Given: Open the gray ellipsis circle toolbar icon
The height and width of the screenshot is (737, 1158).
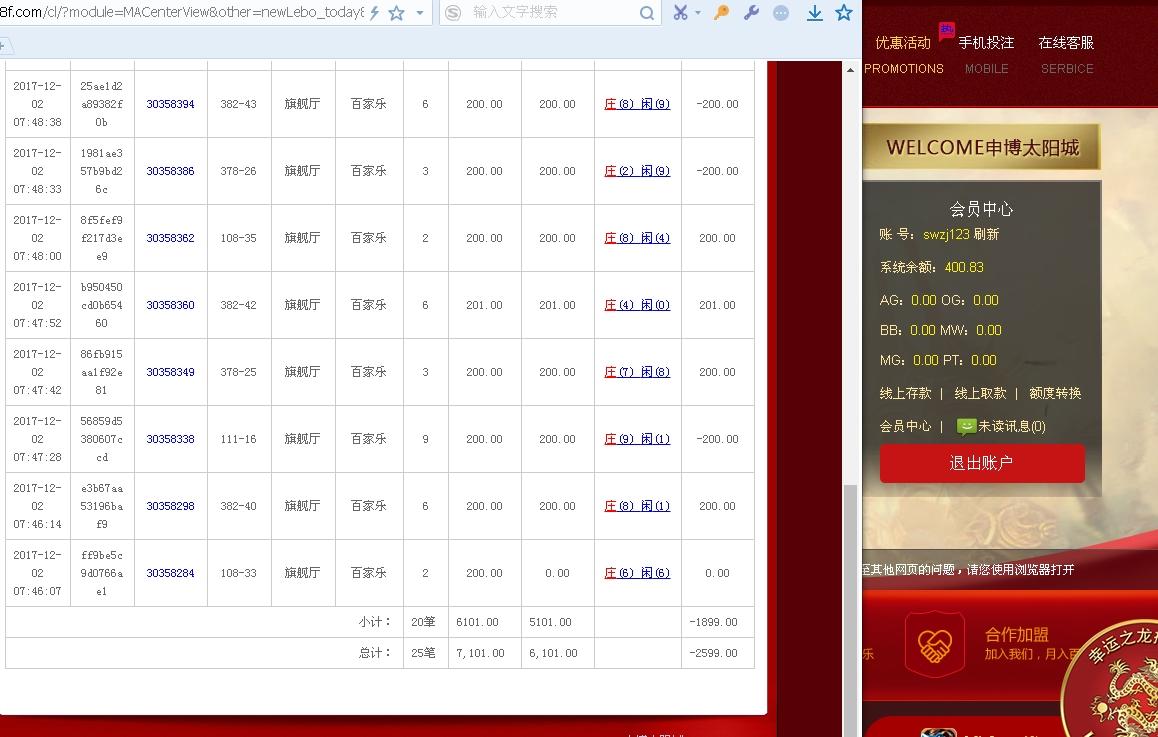Looking at the screenshot, I should click(x=781, y=13).
